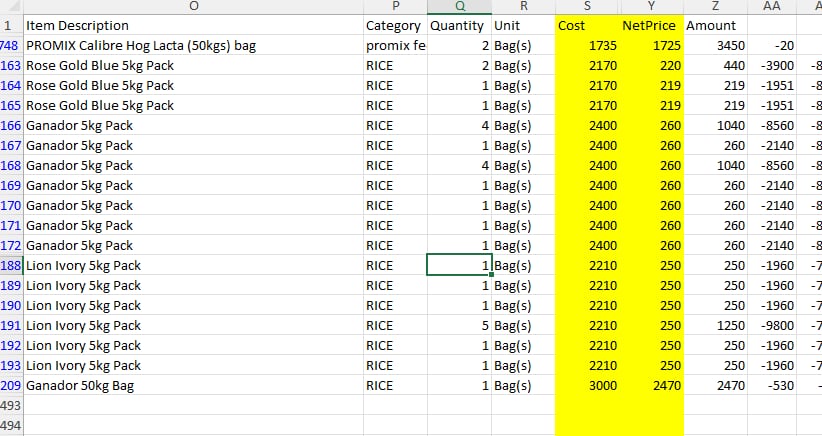The width and height of the screenshot is (822, 436).
Task: Select column O header
Action: 192,7
